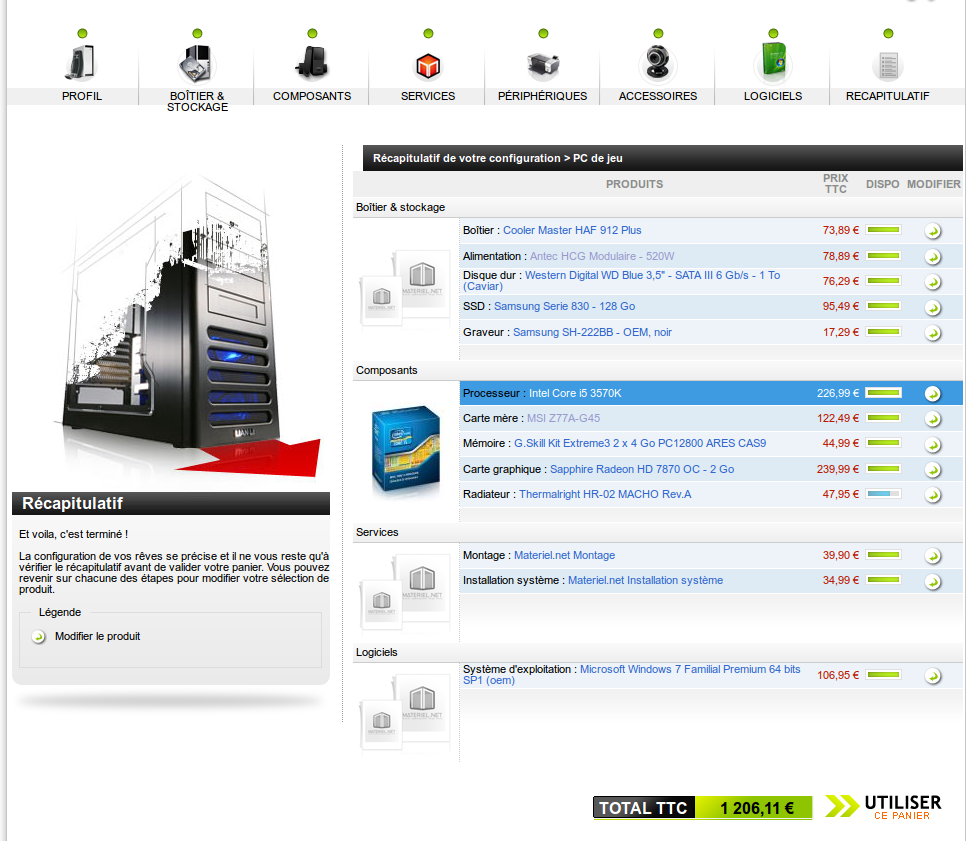
Task: Open the Périphériques printer icon
Action: coord(543,65)
